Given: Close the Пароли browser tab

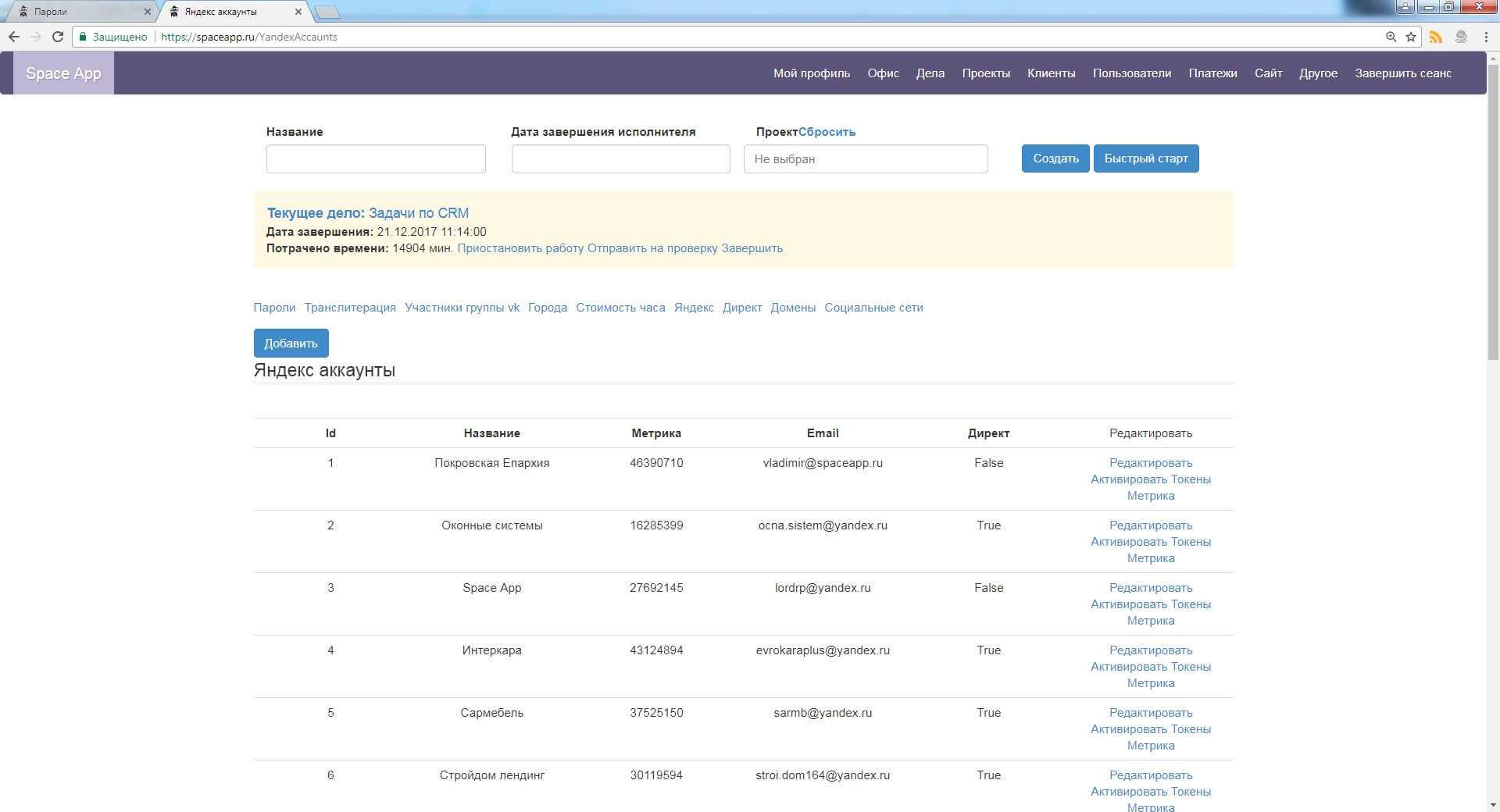Looking at the screenshot, I should pos(147,12).
